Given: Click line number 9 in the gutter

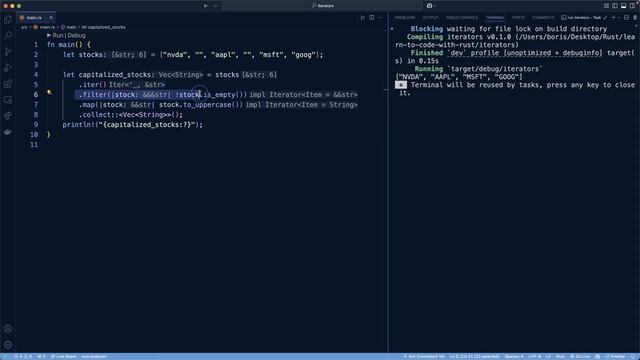Looking at the screenshot, I should pos(36,124).
